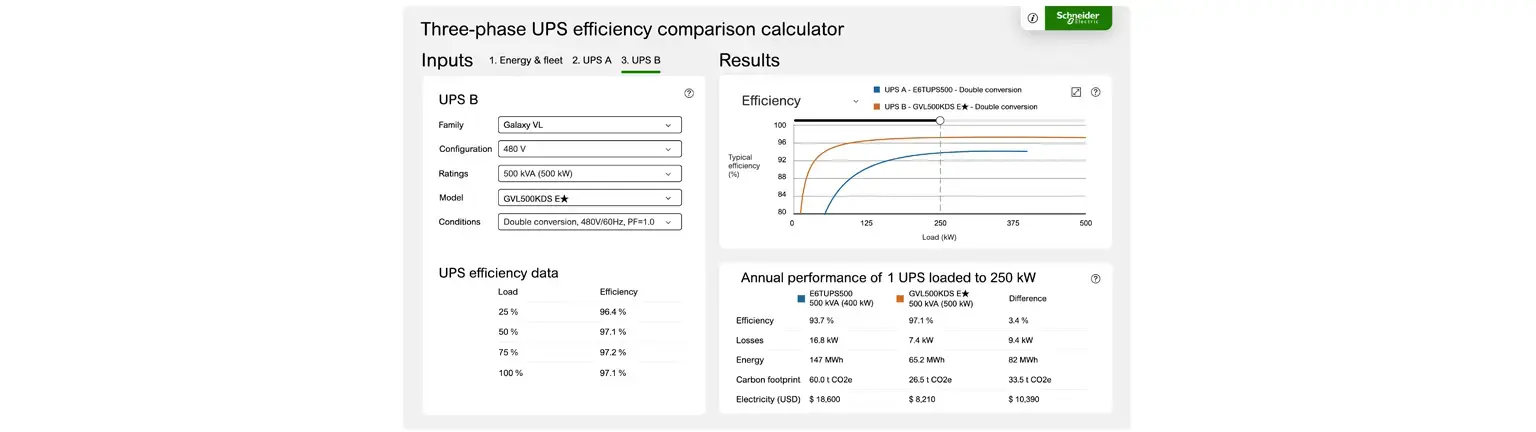1536x432 pixels.
Task: Click the UPS B - GVL500KDS E legend label
Action: click(961, 106)
